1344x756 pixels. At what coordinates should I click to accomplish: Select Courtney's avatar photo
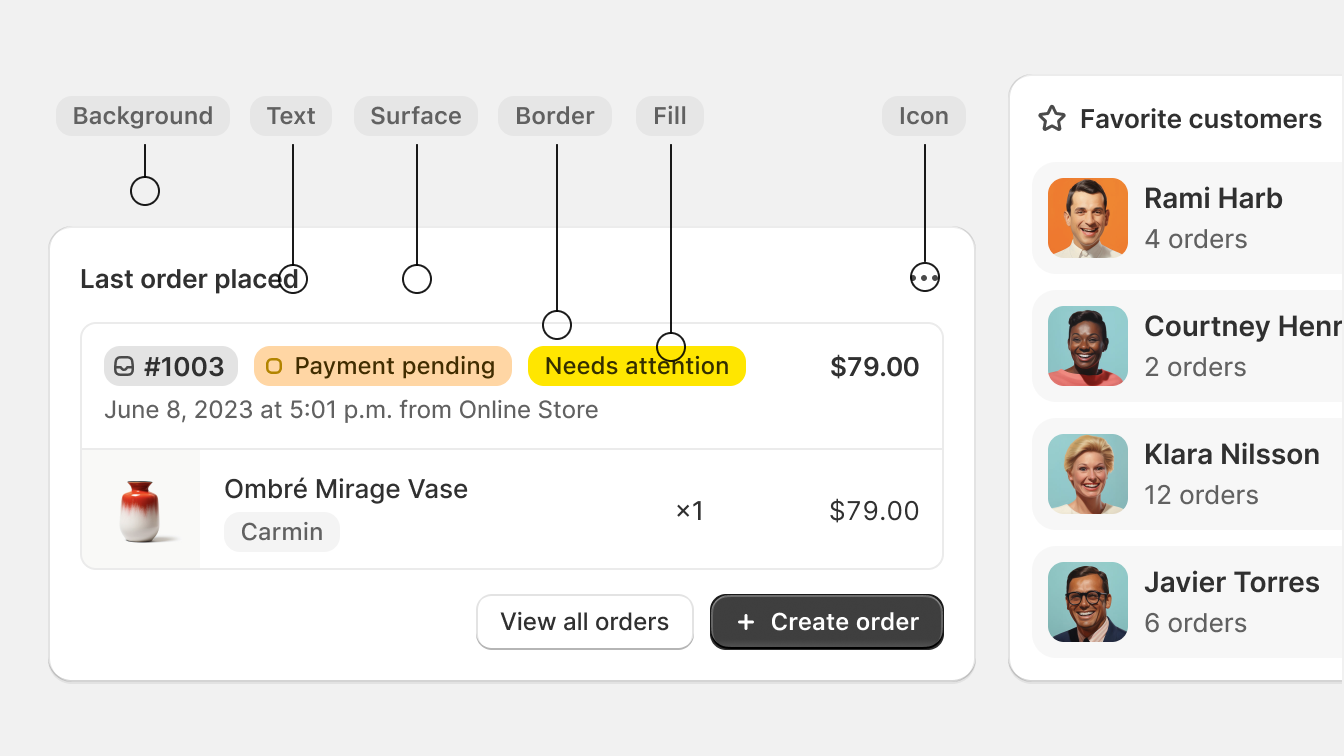pos(1088,346)
